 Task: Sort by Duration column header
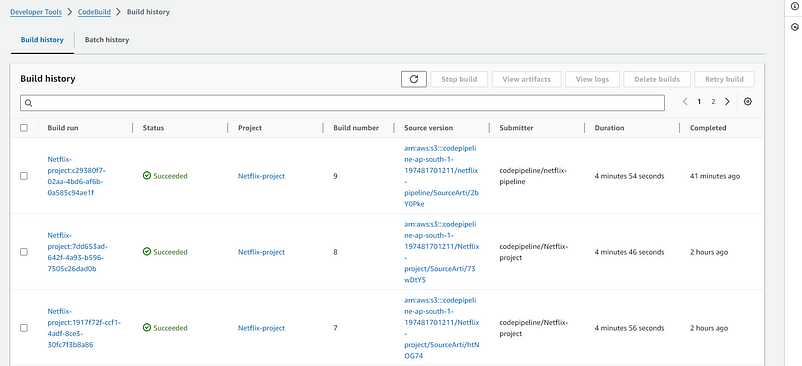(x=609, y=128)
